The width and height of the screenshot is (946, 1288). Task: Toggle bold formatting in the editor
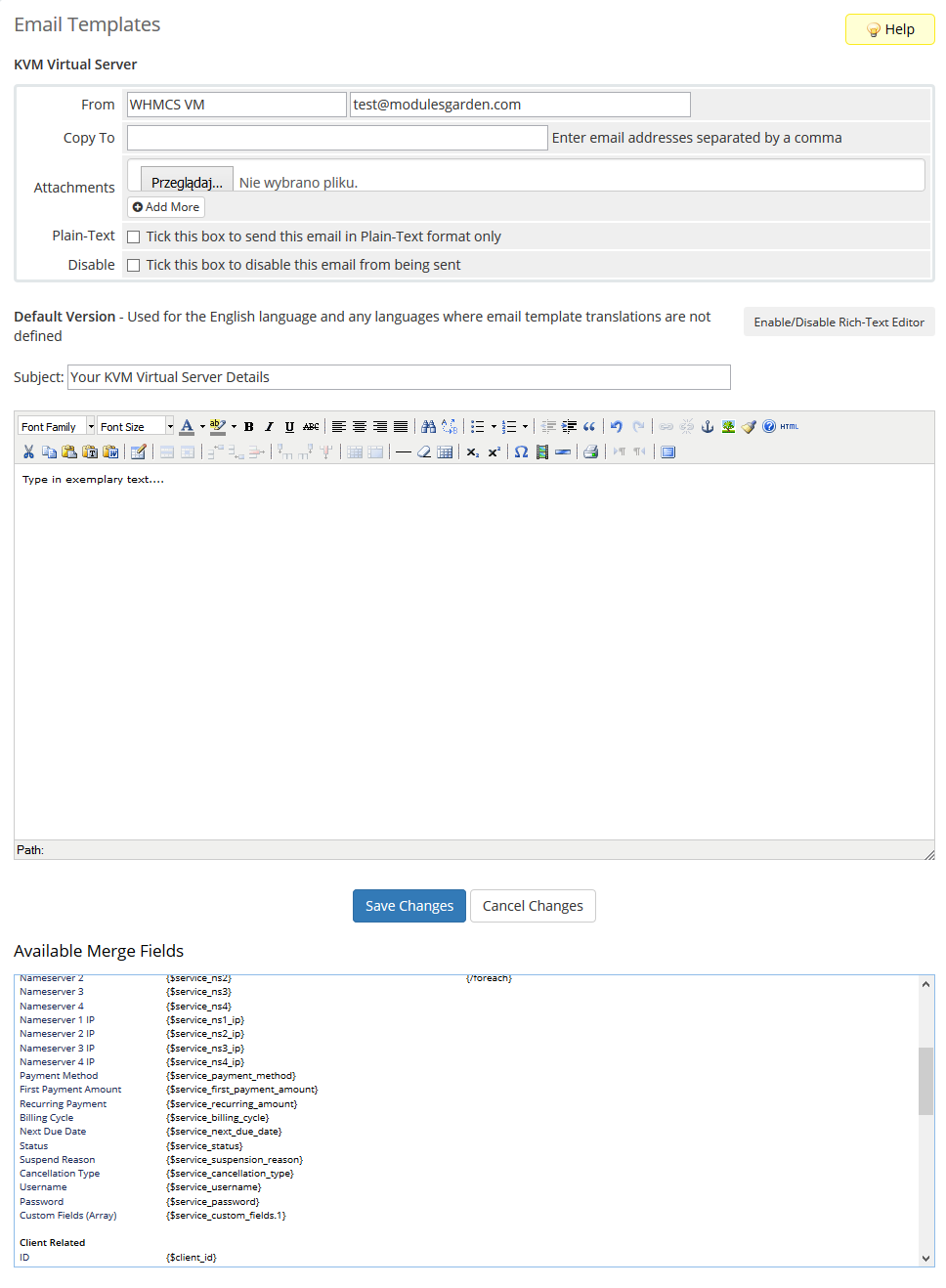pos(249,426)
